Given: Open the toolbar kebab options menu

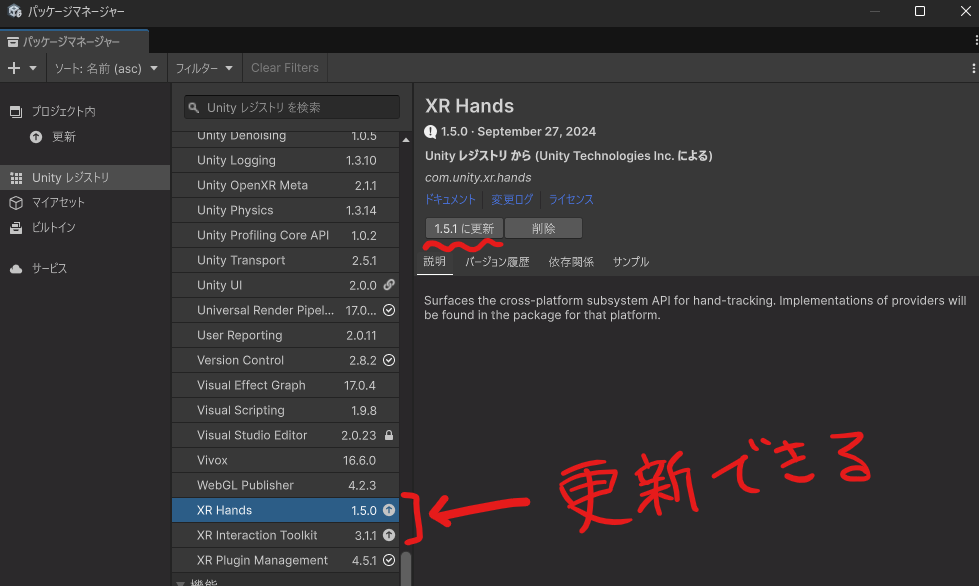Looking at the screenshot, I should point(973,68).
